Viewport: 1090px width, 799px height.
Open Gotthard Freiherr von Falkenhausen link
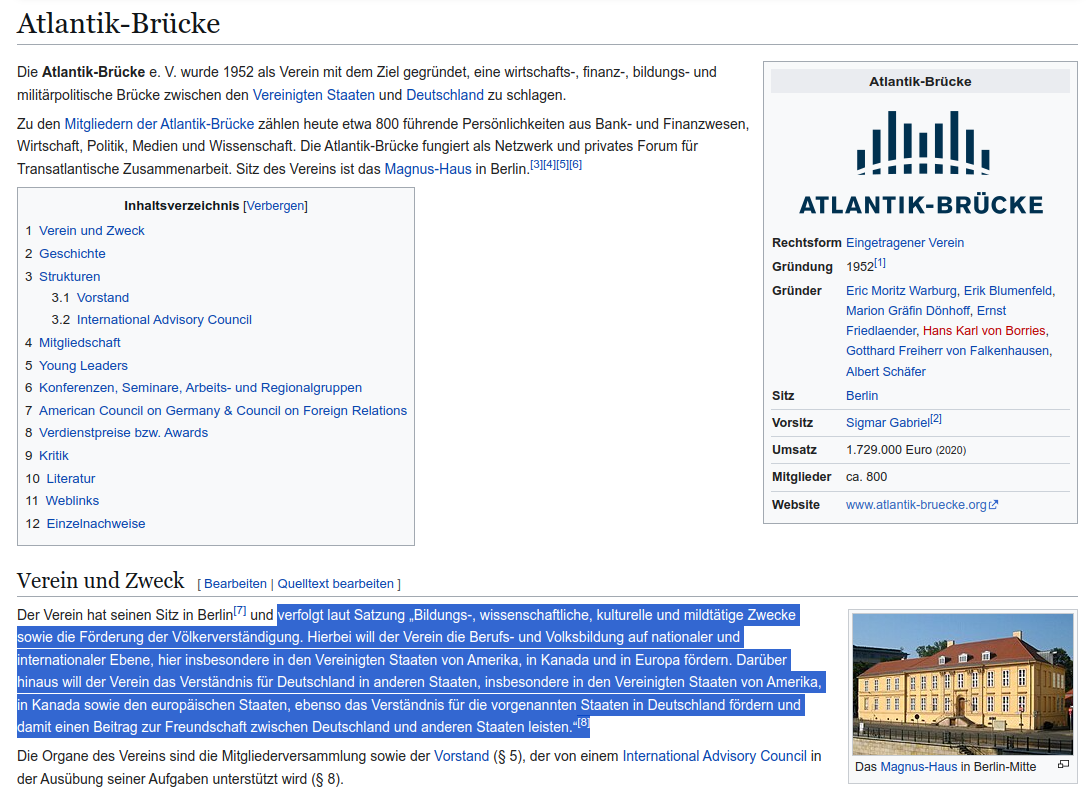pyautogui.click(x=947, y=351)
